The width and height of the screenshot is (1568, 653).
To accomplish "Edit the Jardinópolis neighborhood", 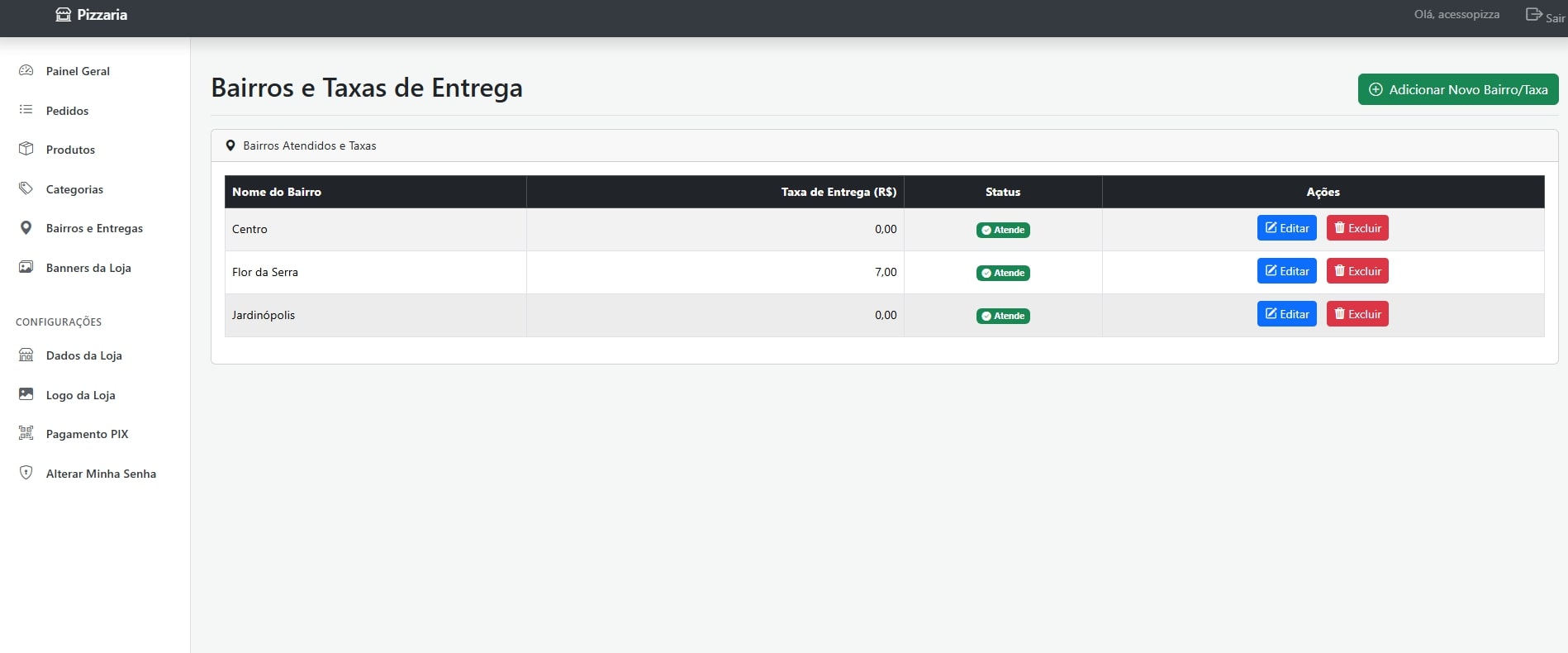I will [1286, 314].
